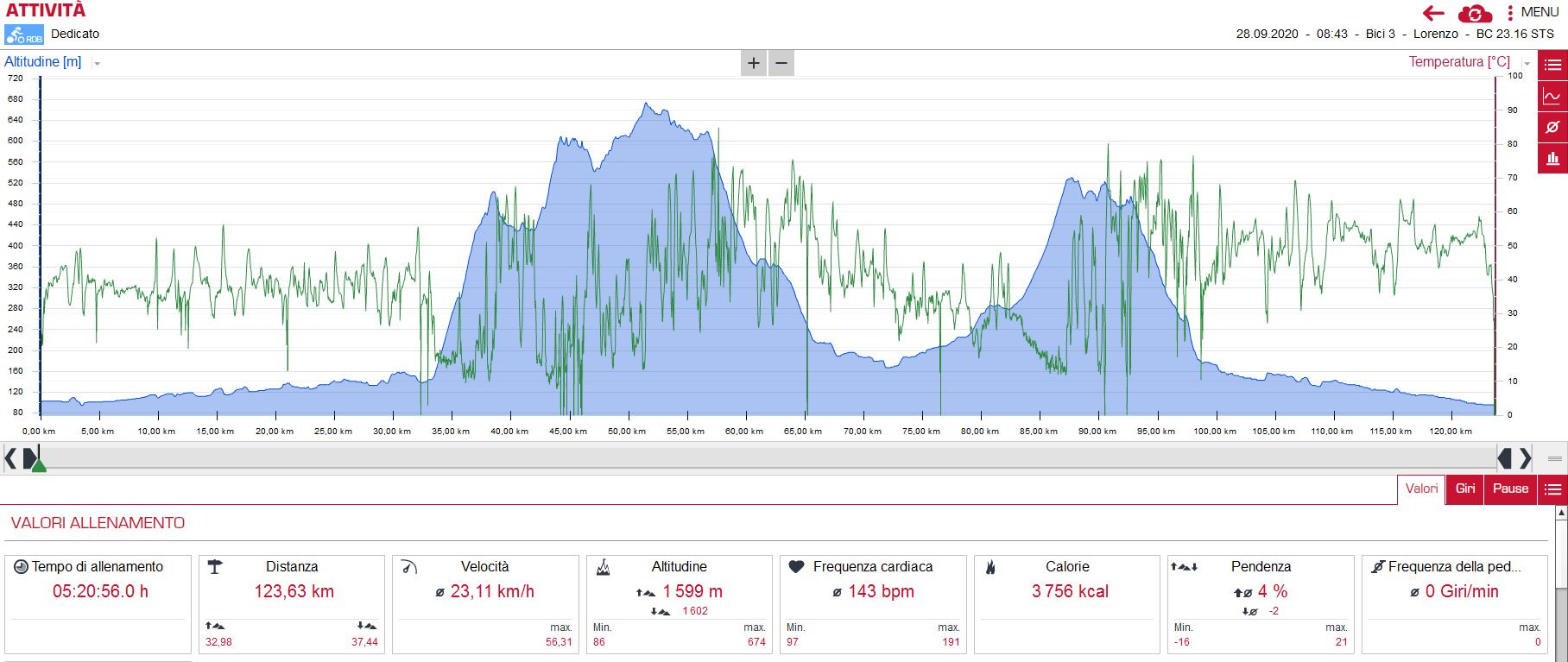Click the scrollbar up arrow in values panel
This screenshot has width=1568, height=662.
(x=1561, y=513)
